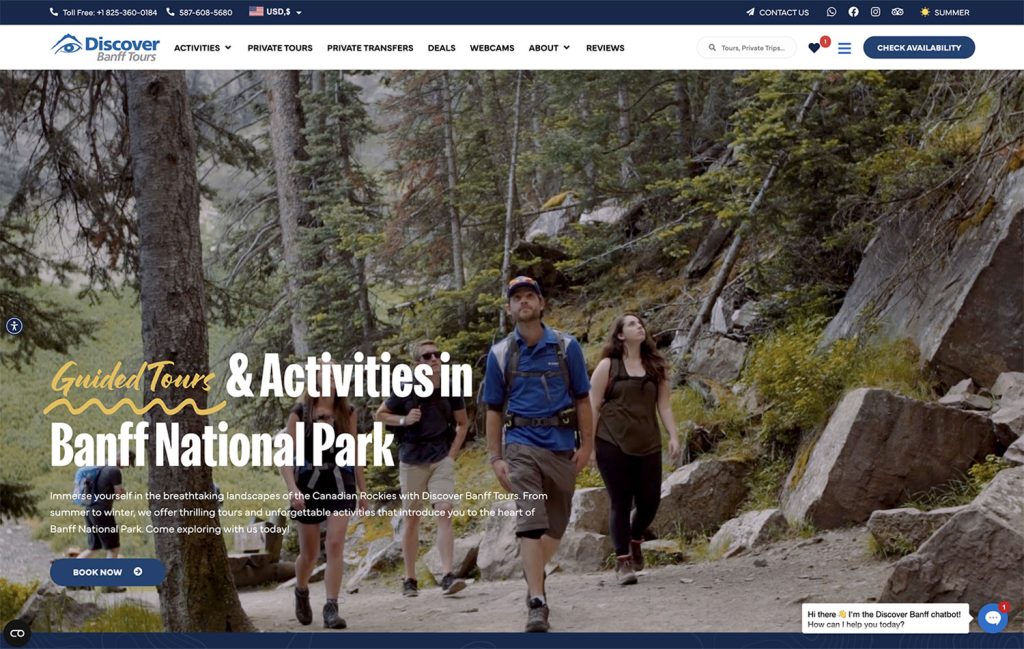Go to the Deals page
The image size is (1024, 649).
click(x=441, y=48)
